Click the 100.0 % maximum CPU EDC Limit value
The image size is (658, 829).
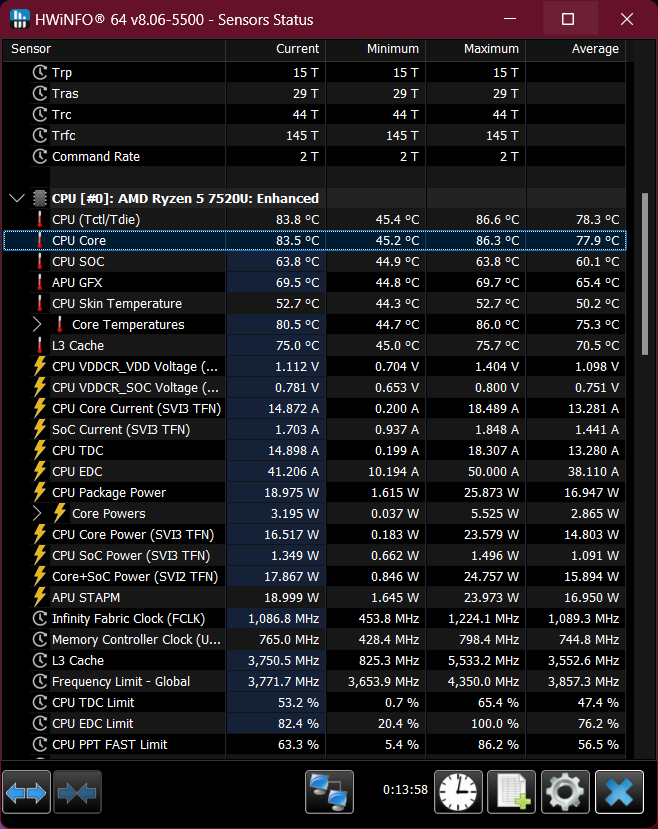click(x=497, y=723)
